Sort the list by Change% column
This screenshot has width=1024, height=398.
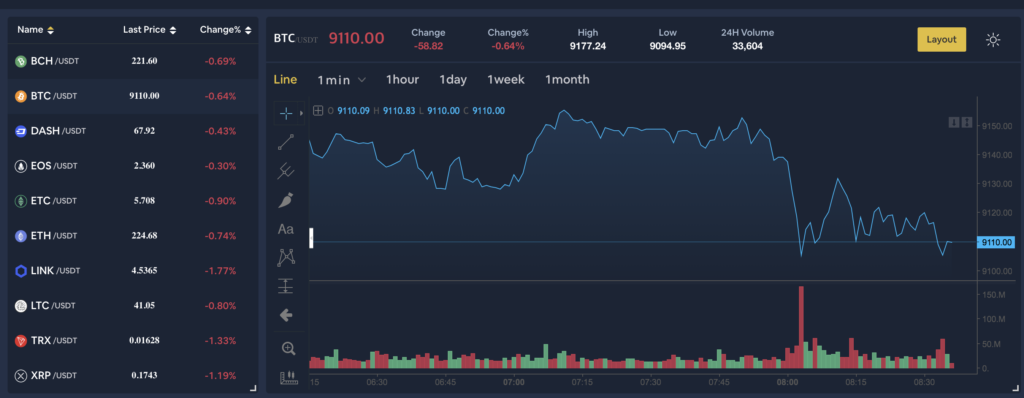(x=225, y=30)
